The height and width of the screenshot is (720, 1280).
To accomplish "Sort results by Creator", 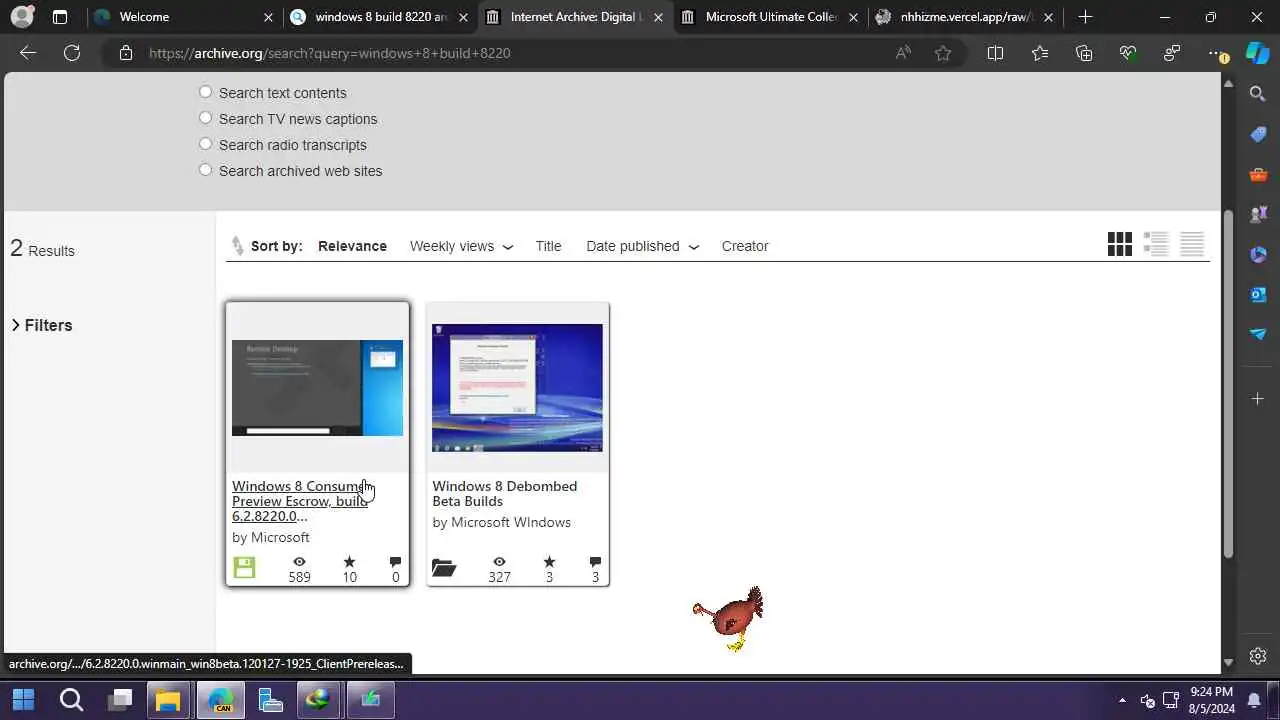I will click(x=745, y=246).
